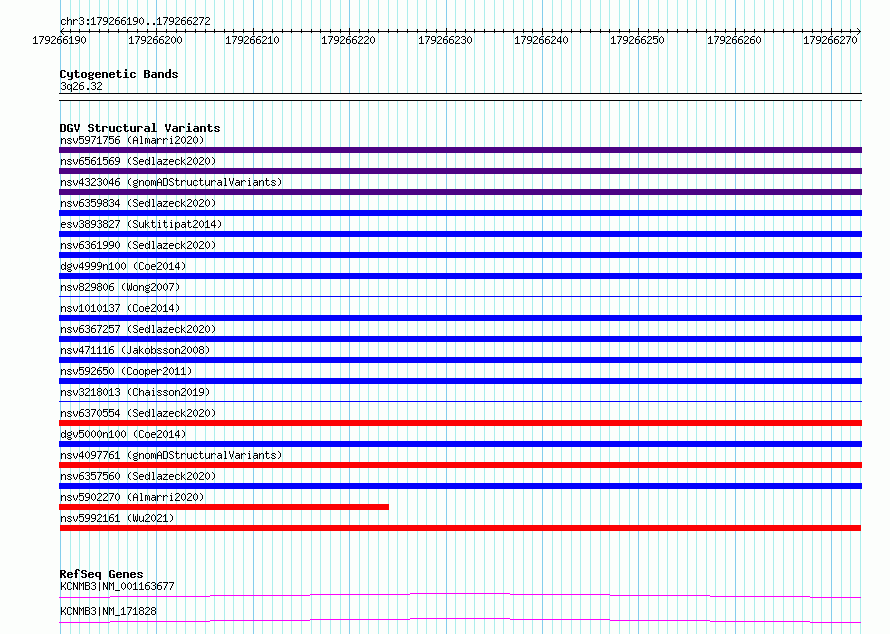The image size is (890, 634).
Task: Click the purple bar under nsv4323046
Action: coord(460,192)
